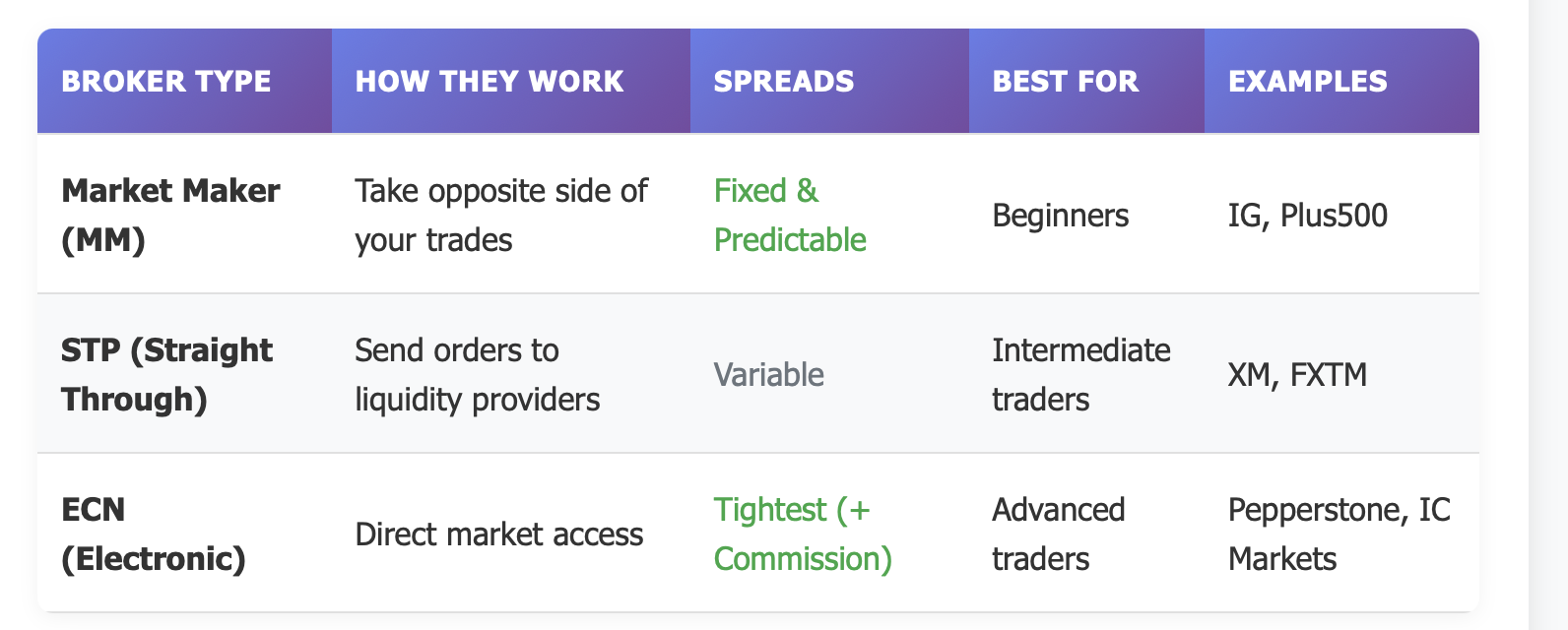Screen dimensions: 1568x630
Task: Select the STP (Straight Through) cell
Action: [x=166, y=374]
